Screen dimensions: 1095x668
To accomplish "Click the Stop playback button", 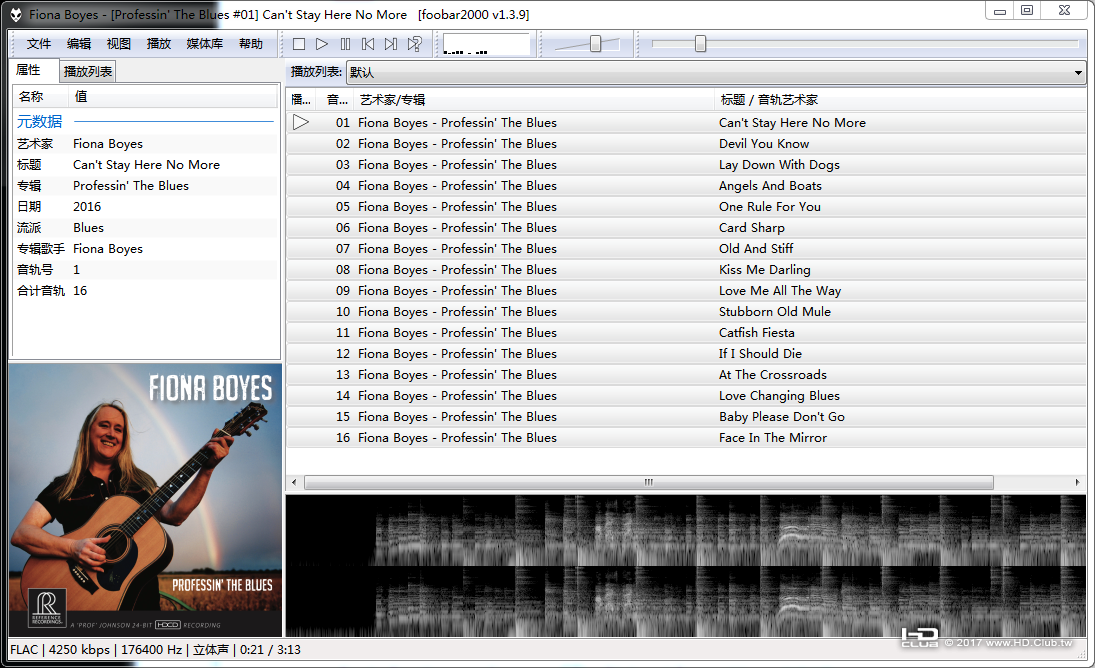I will point(299,44).
